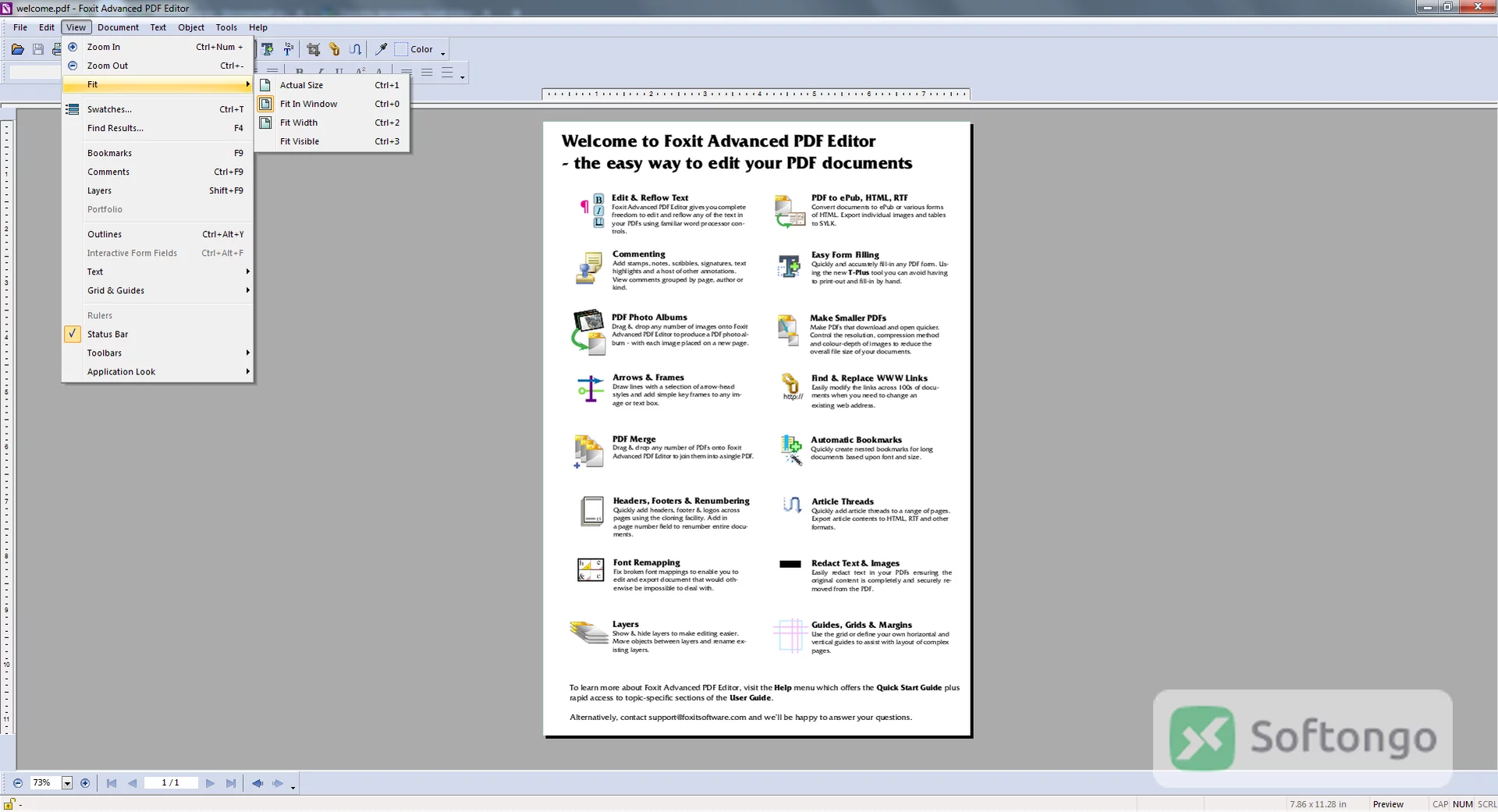Choose Fit Width option
The height and width of the screenshot is (812, 1498).
332,122
